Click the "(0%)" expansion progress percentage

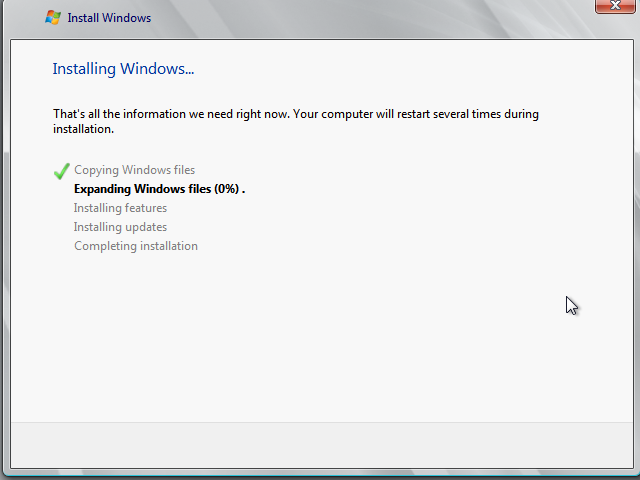tap(226, 189)
